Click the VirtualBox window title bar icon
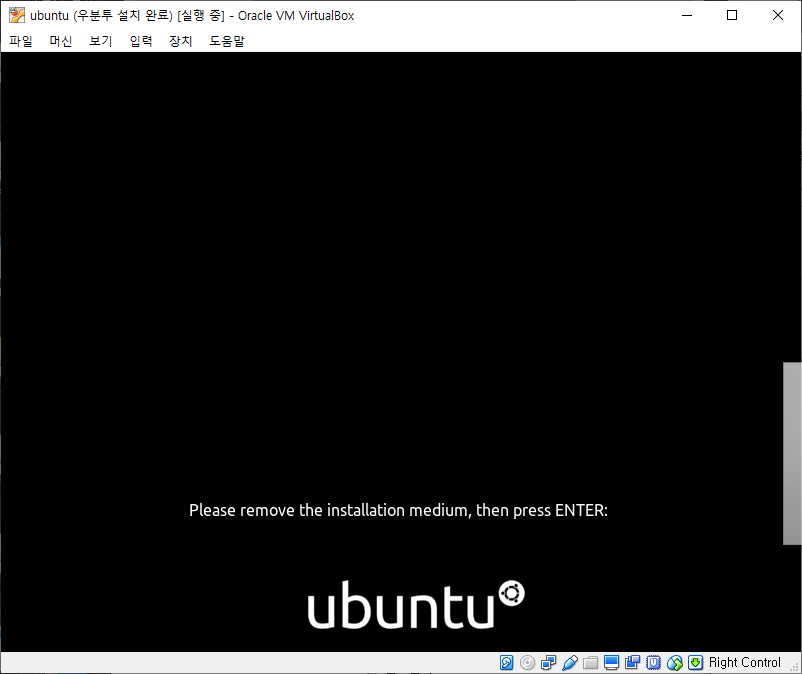Image resolution: width=802 pixels, height=674 pixels. (x=16, y=15)
